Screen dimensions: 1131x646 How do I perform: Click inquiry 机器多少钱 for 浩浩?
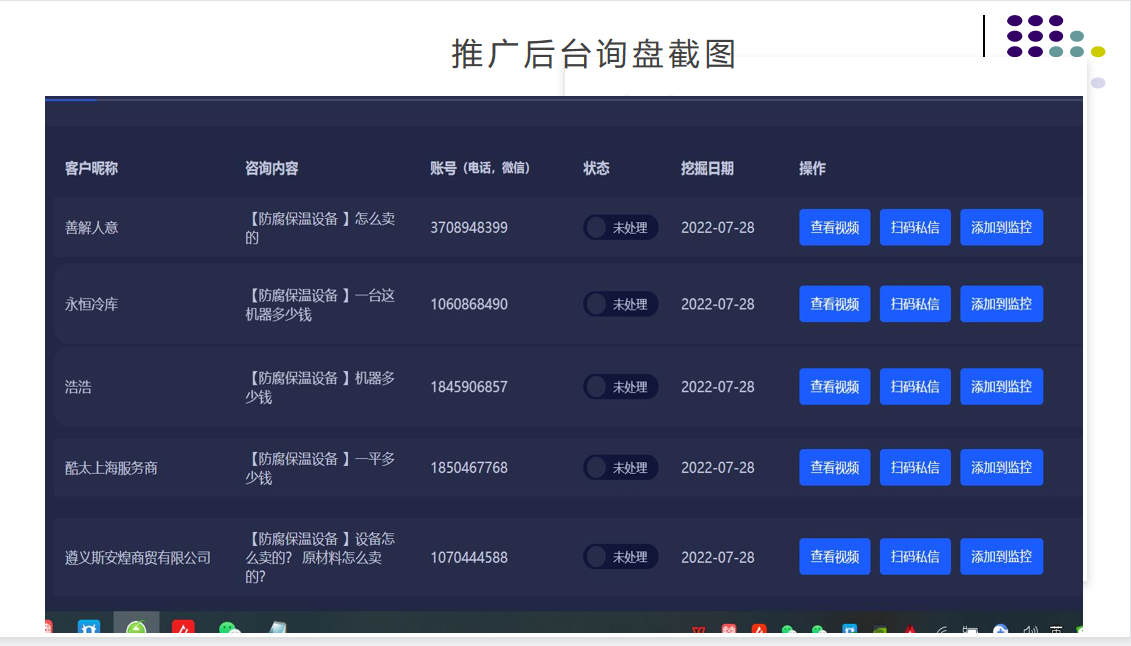(x=320, y=387)
